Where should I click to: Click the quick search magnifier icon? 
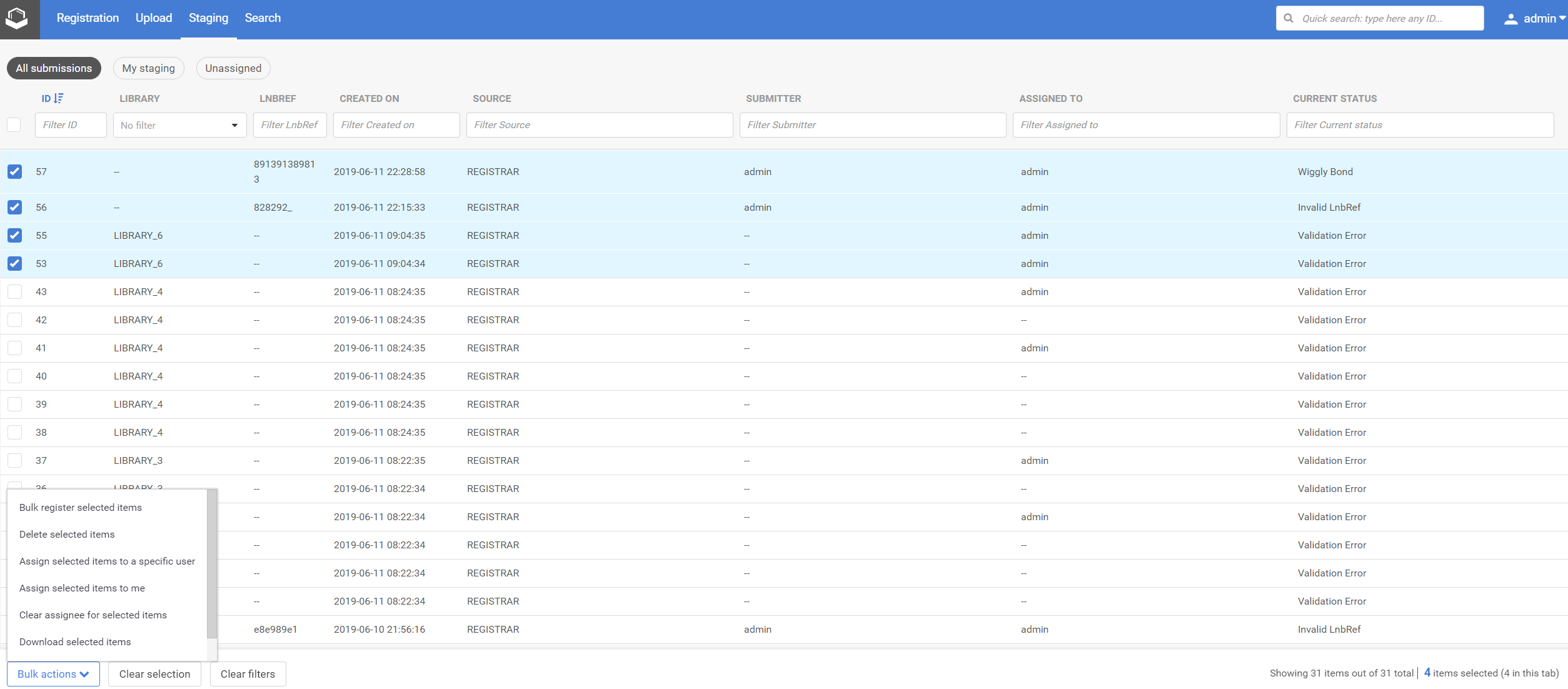click(x=1289, y=18)
